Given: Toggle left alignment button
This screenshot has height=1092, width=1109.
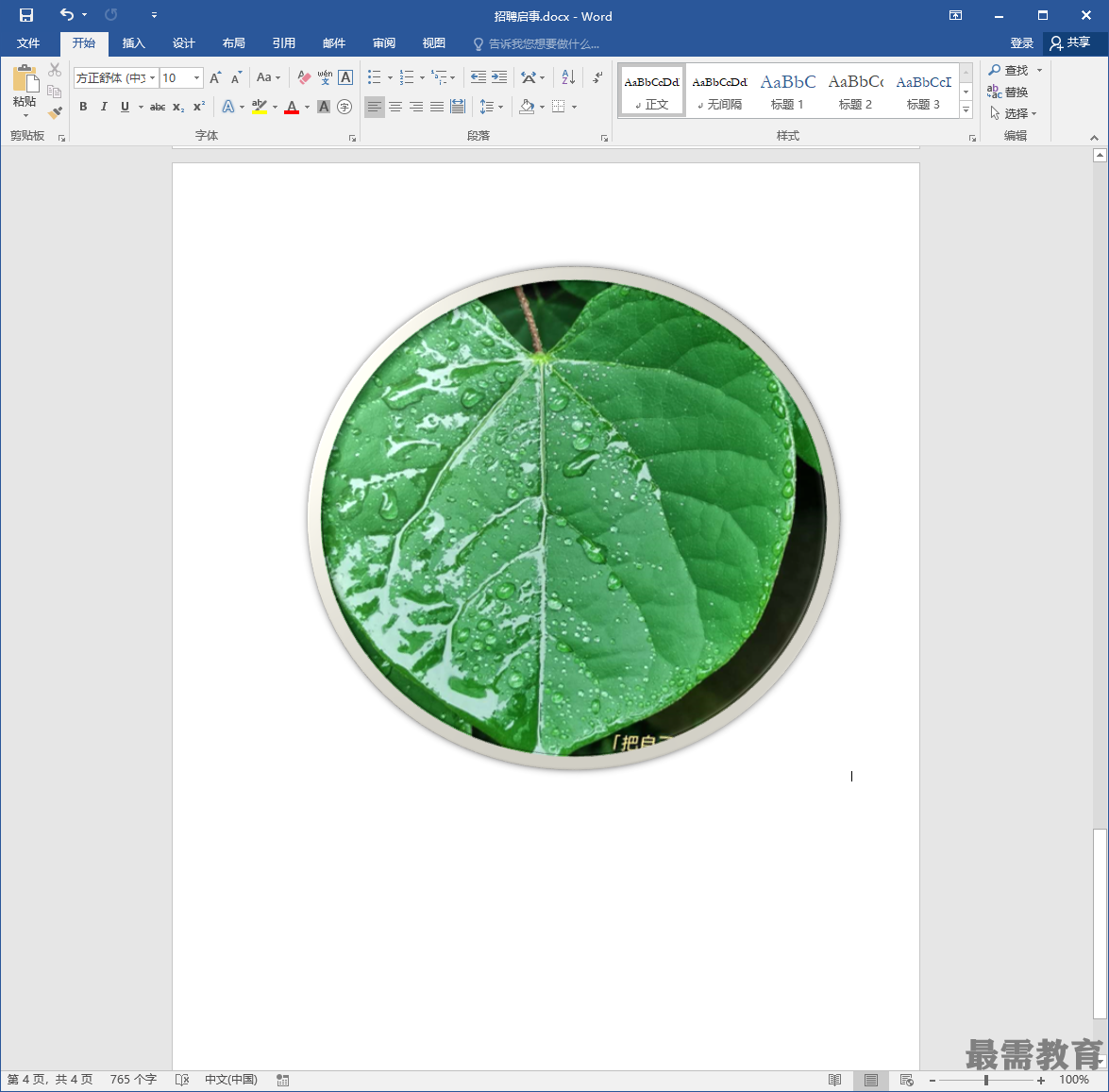Looking at the screenshot, I should point(374,107).
